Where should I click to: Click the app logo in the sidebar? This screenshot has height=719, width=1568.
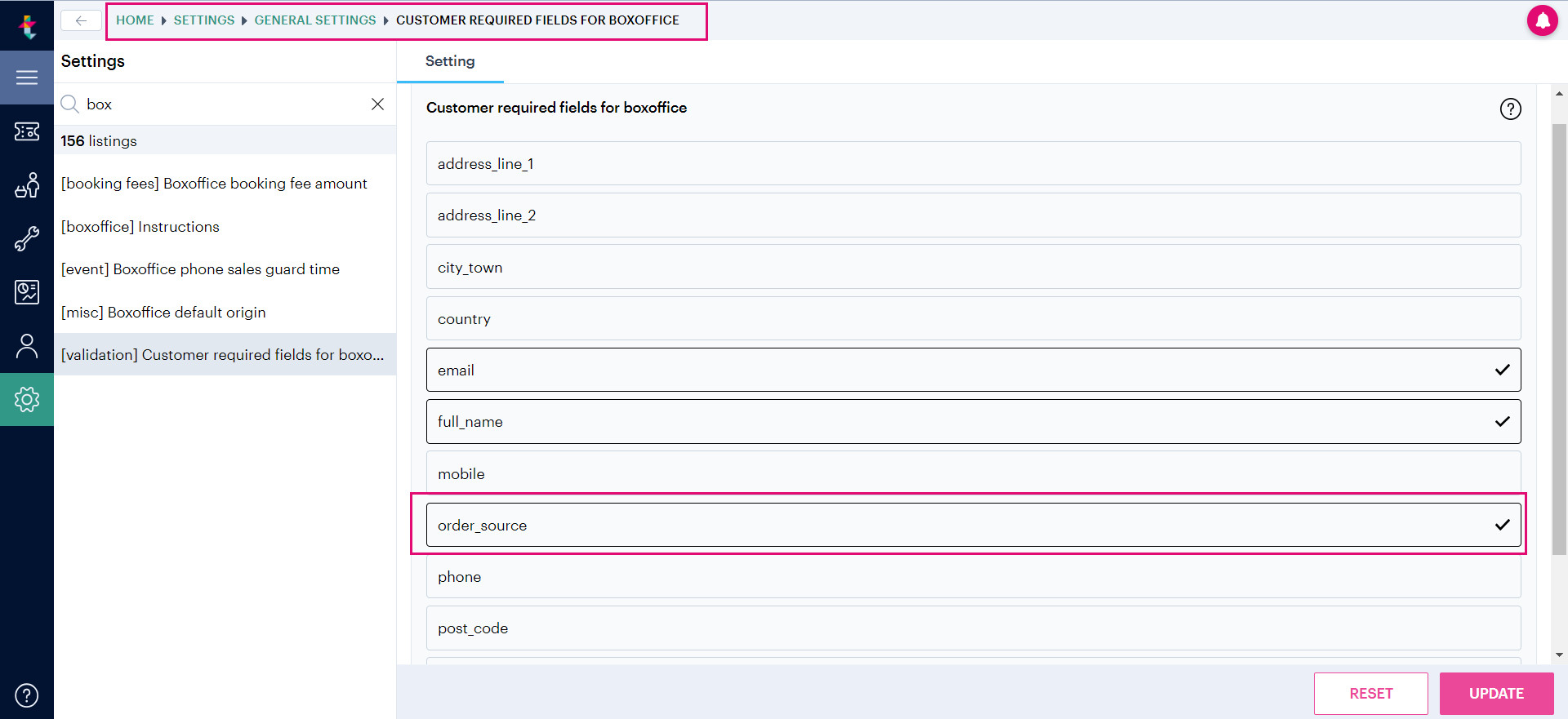28,26
